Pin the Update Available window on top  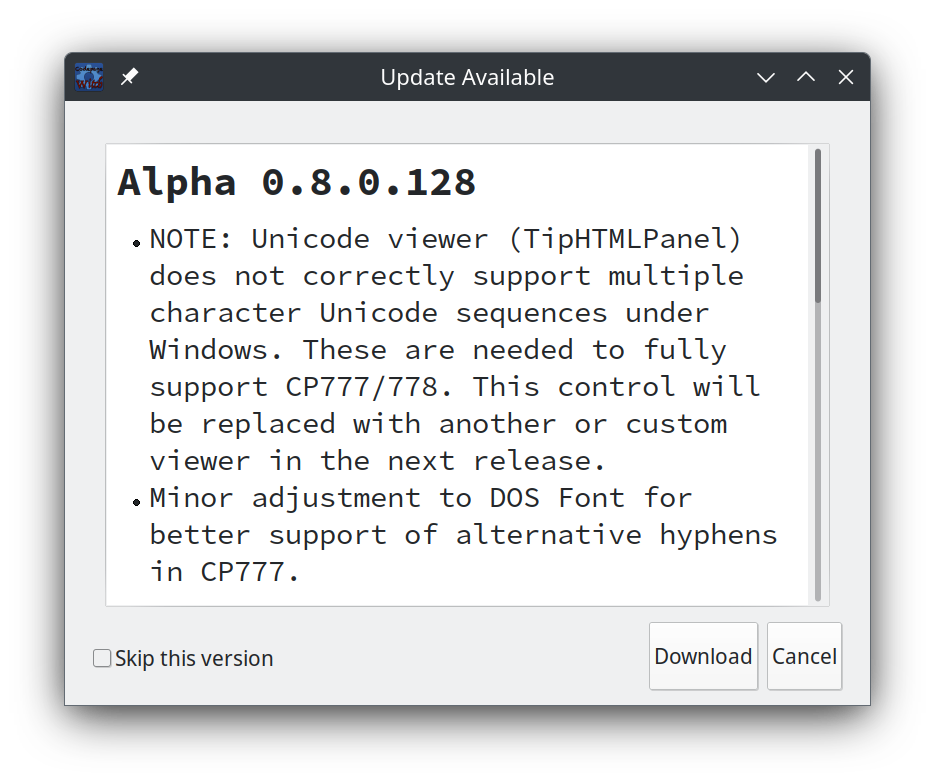[x=129, y=77]
